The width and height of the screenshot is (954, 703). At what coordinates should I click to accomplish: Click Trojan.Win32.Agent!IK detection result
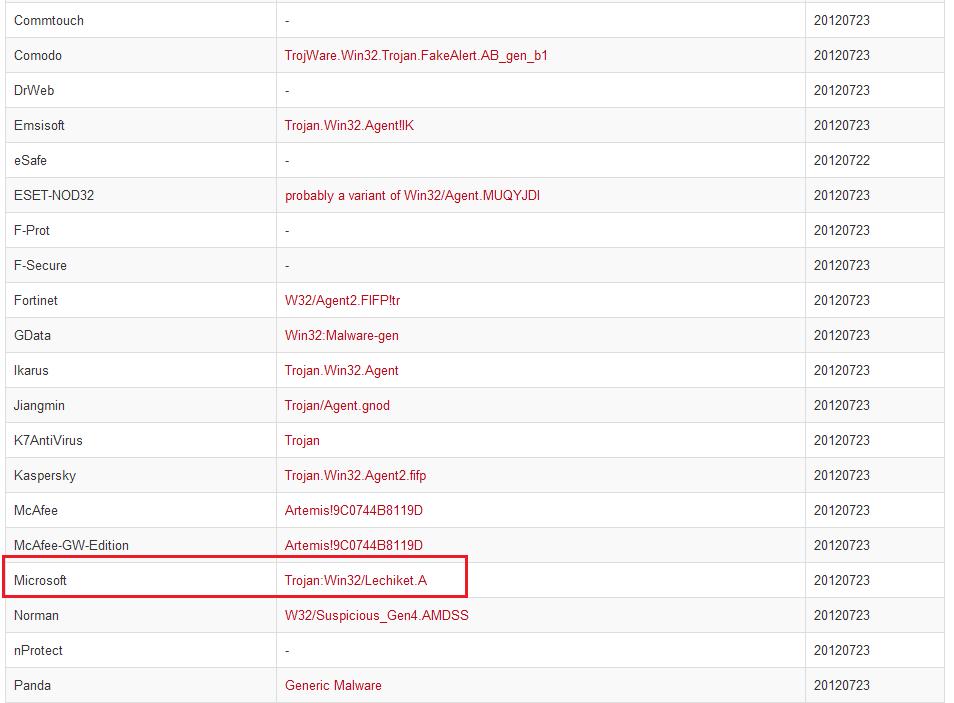tap(349, 125)
